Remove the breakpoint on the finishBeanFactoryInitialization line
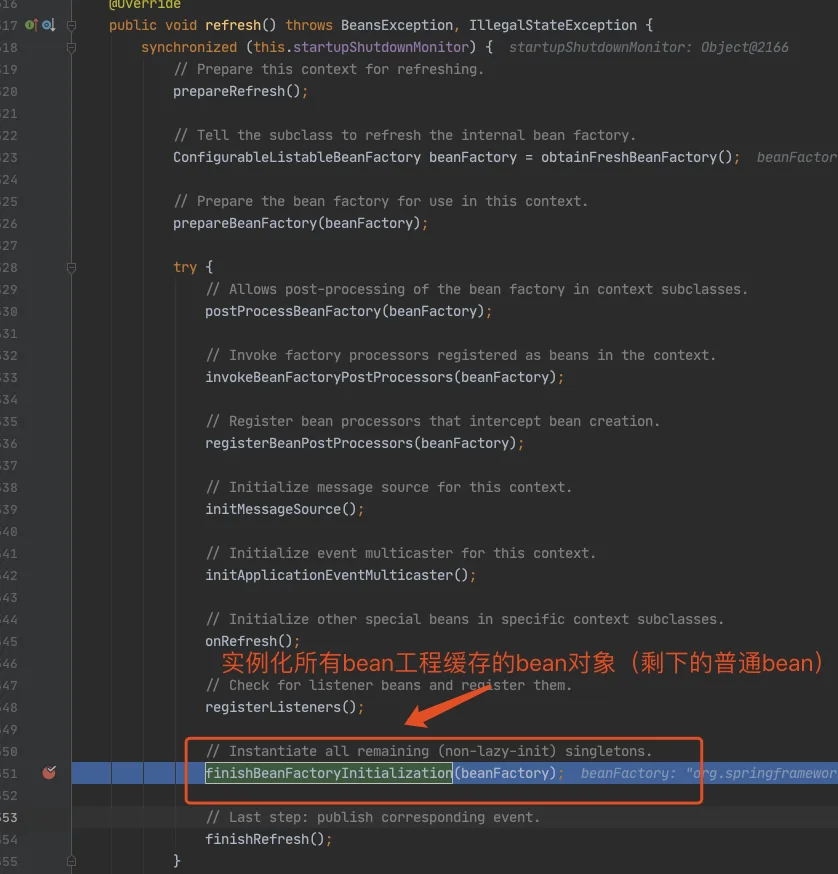This screenshot has width=838, height=874. (x=49, y=773)
